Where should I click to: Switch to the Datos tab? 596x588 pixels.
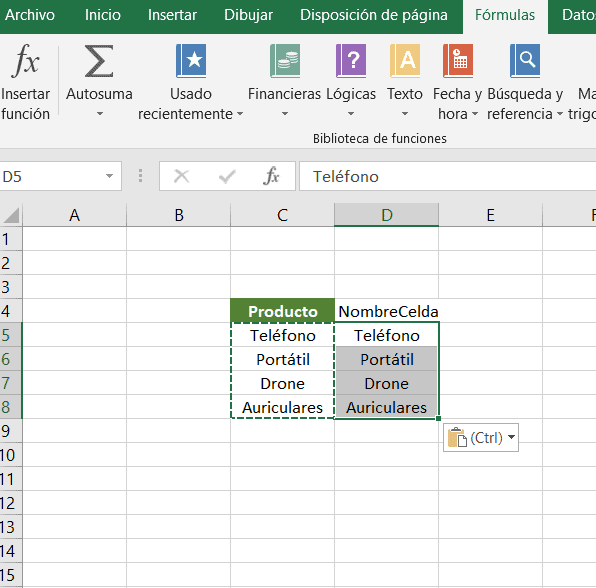pos(578,15)
